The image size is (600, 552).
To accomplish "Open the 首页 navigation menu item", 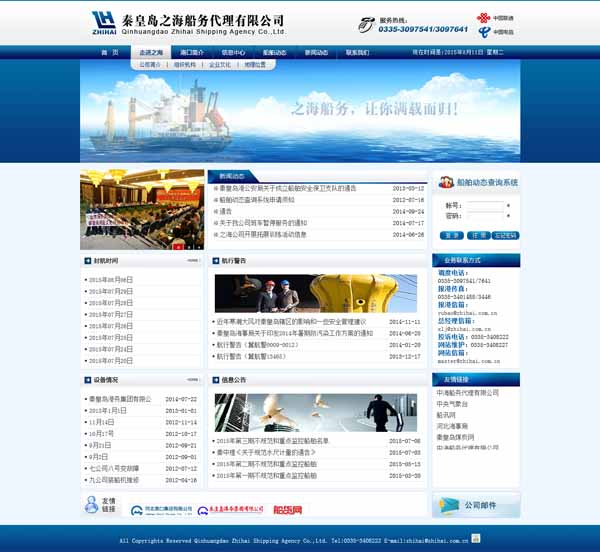I will (x=111, y=52).
